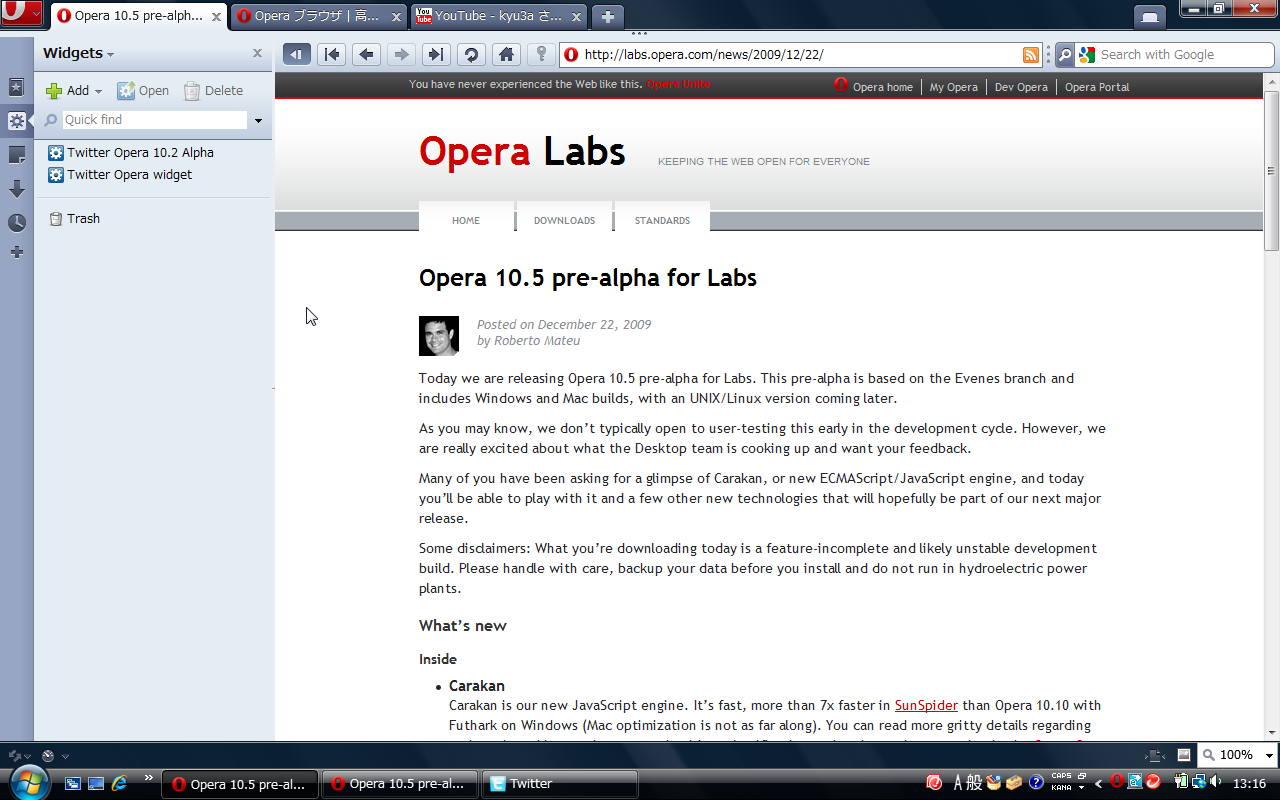Toggle fit to width status bar button

pos(1155,755)
